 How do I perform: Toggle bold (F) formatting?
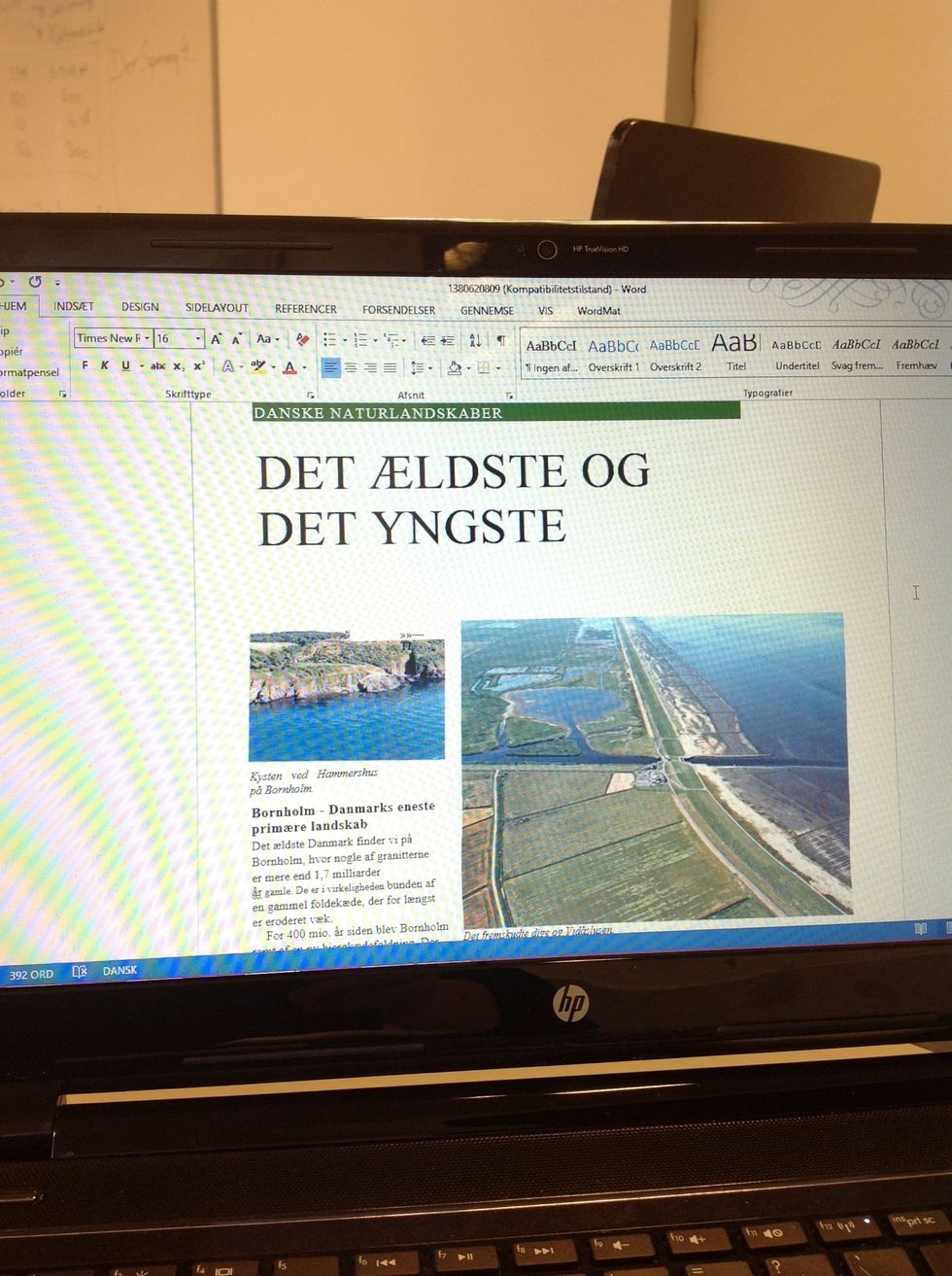click(85, 365)
